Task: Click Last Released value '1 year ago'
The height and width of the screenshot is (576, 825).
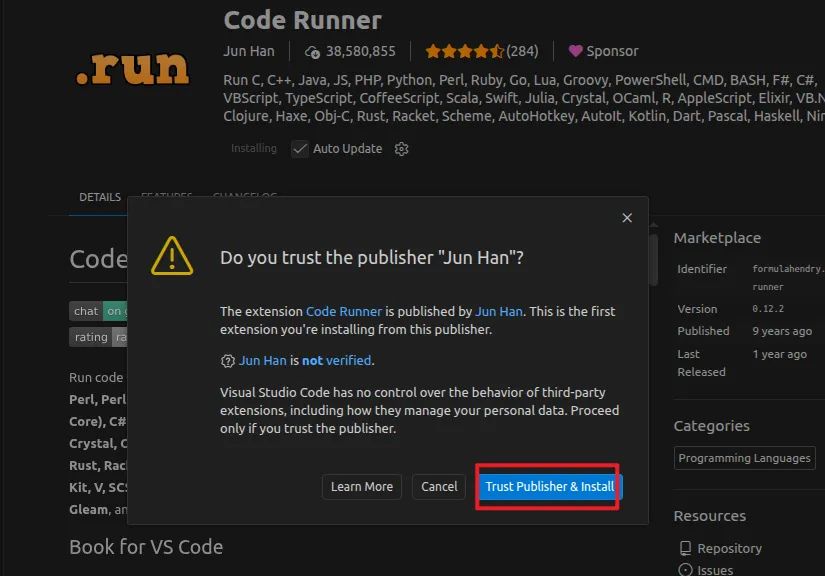Action: click(779, 355)
